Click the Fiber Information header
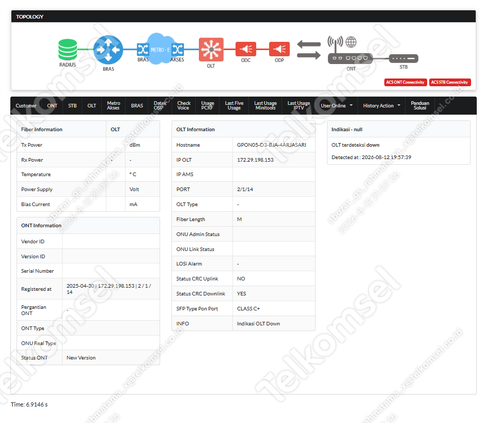 tap(42, 129)
